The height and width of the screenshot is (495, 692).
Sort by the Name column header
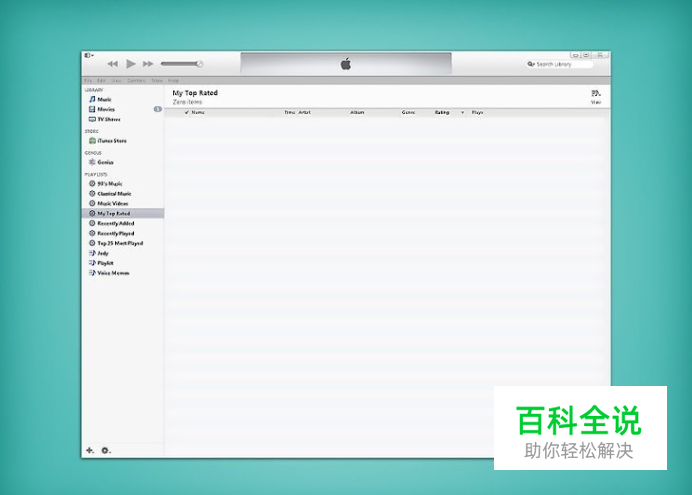(x=198, y=112)
